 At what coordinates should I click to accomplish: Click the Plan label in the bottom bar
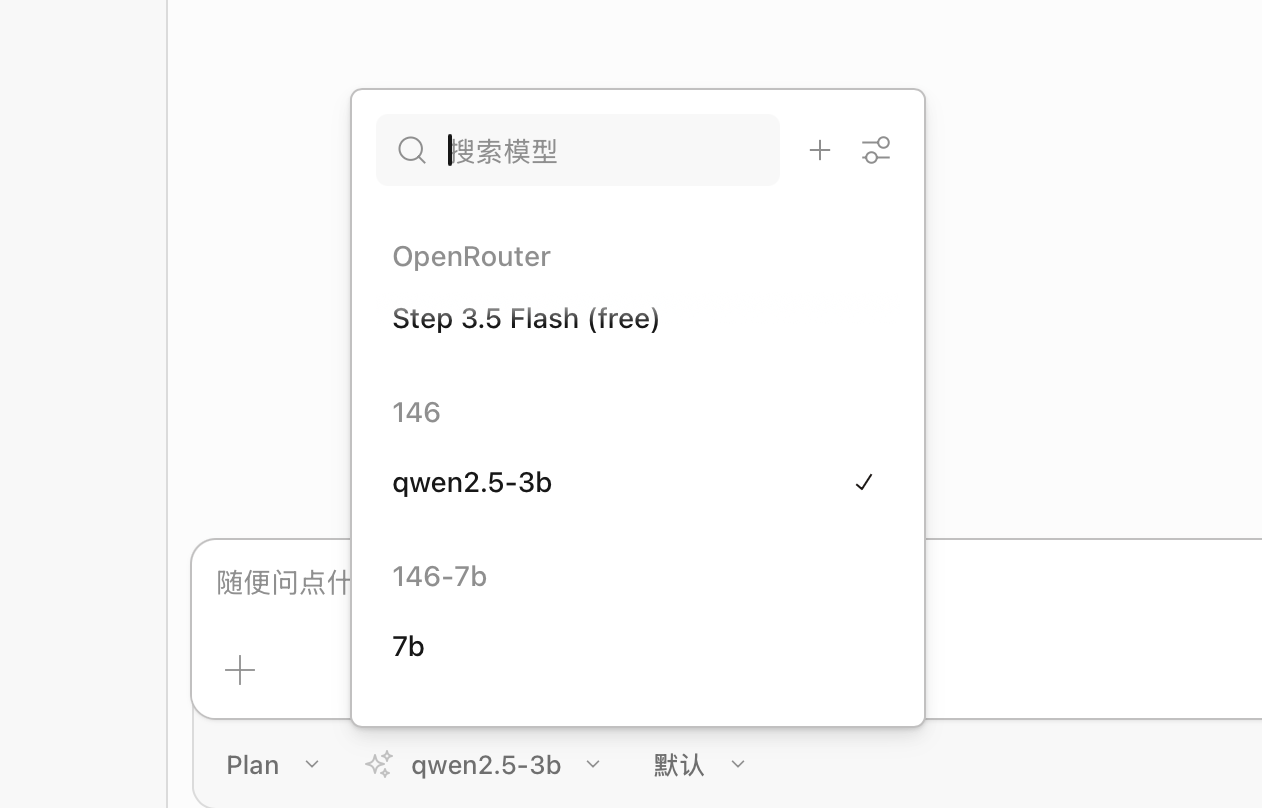(x=252, y=764)
